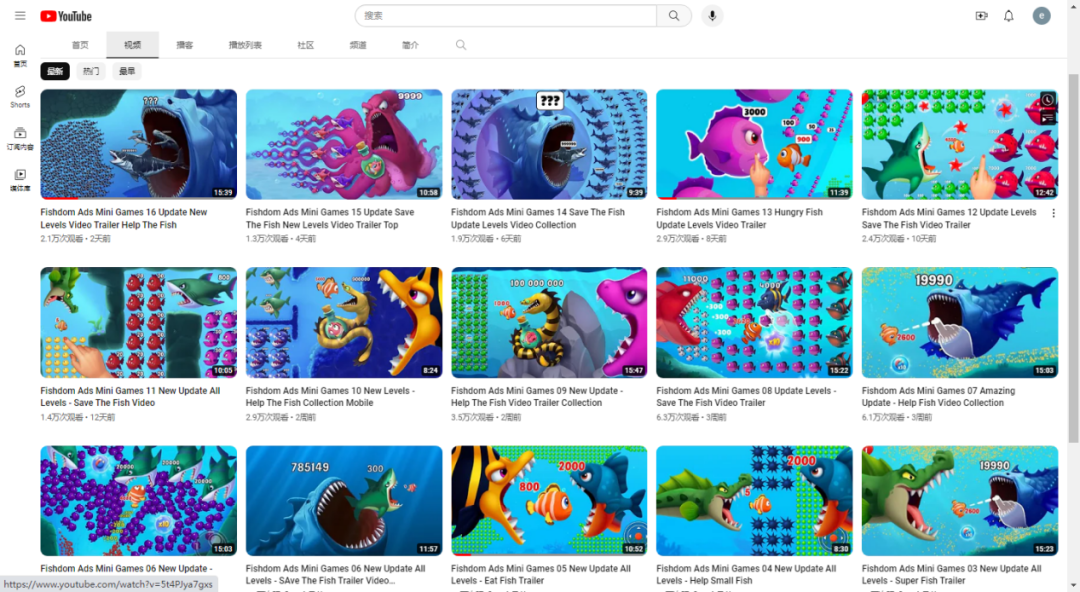Play the 785149 shark thumbnail, 11:57
The width and height of the screenshot is (1080, 592).
344,500
